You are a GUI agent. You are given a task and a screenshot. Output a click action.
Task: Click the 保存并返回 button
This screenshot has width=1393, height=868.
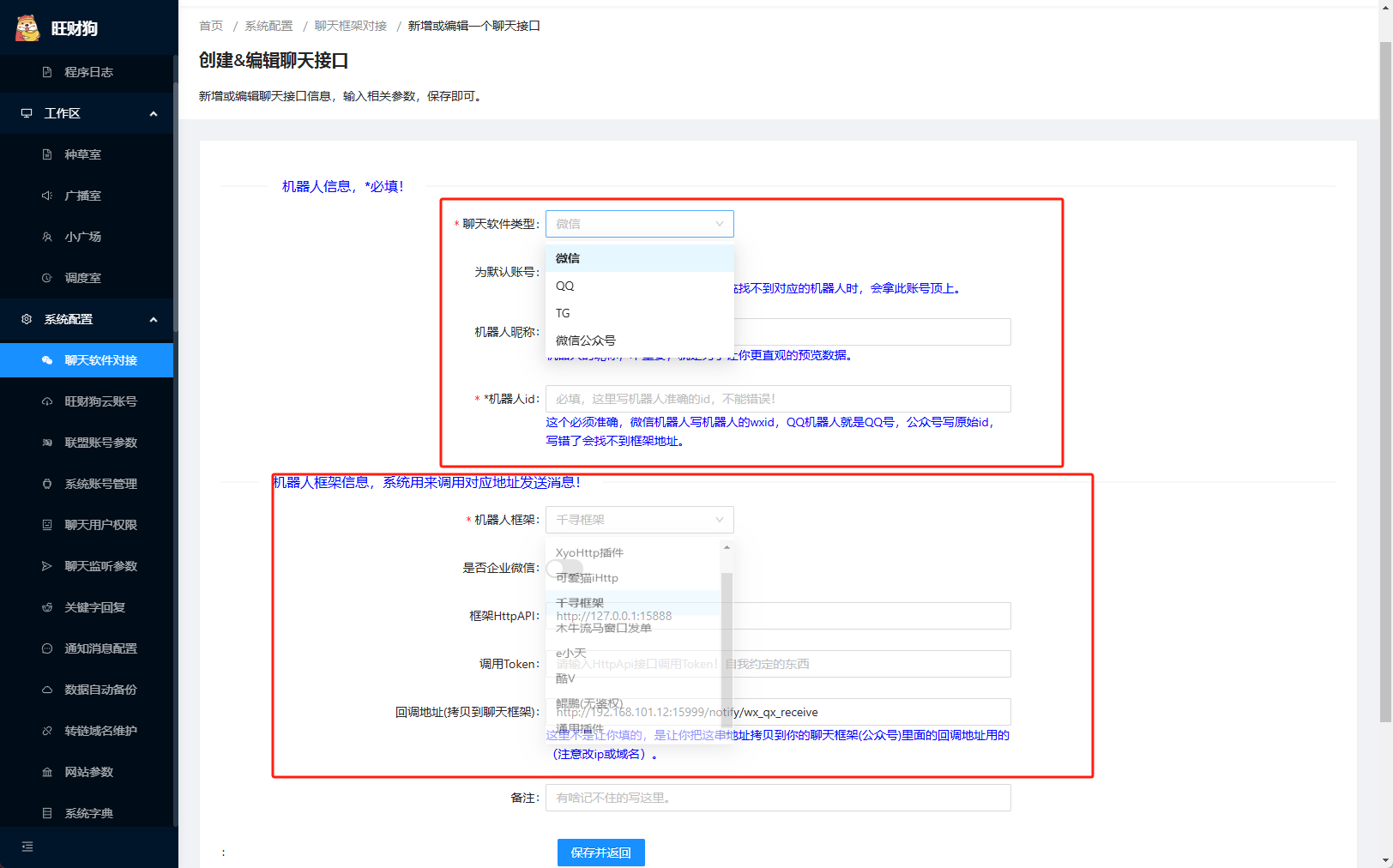tap(601, 853)
